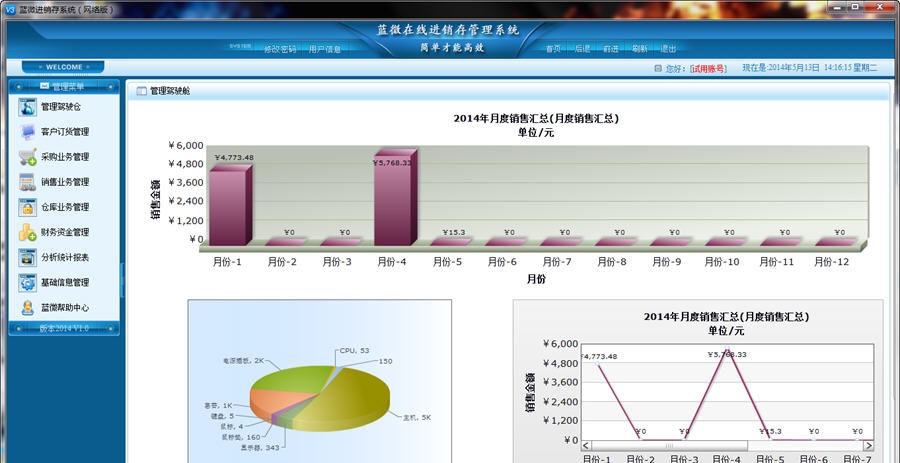
Task: Open 用户信息 in the top navigation
Action: pyautogui.click(x=325, y=49)
